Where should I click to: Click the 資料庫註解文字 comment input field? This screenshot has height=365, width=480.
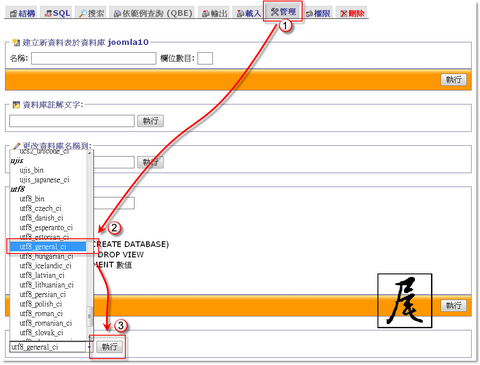coord(72,121)
